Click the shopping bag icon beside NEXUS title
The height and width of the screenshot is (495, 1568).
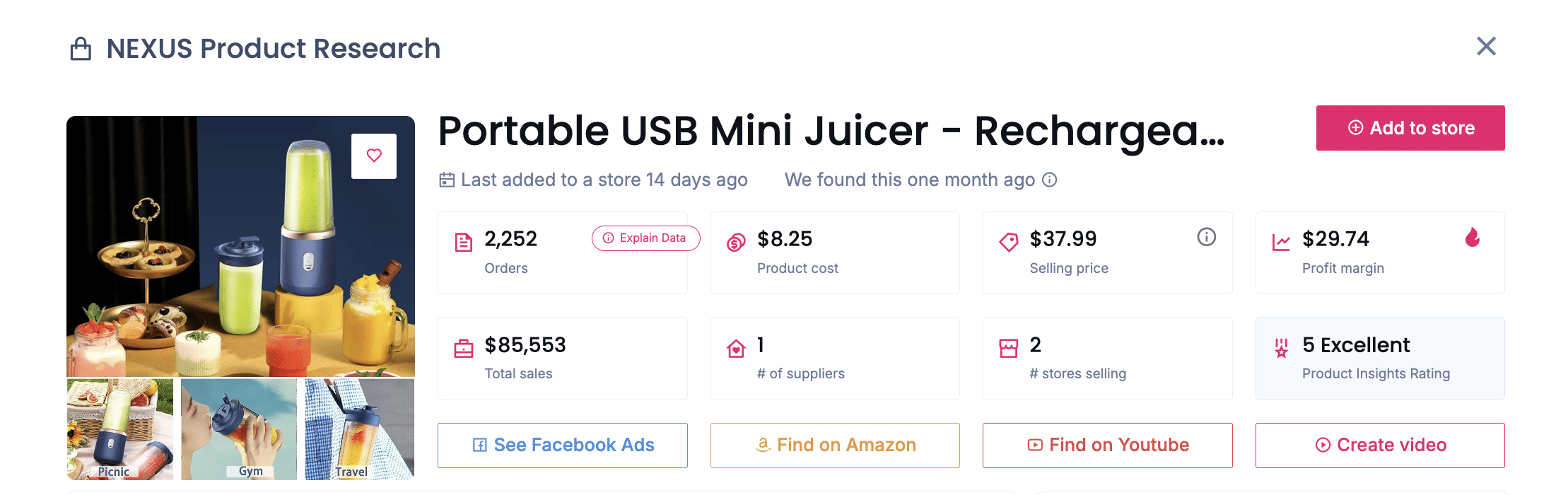point(81,48)
